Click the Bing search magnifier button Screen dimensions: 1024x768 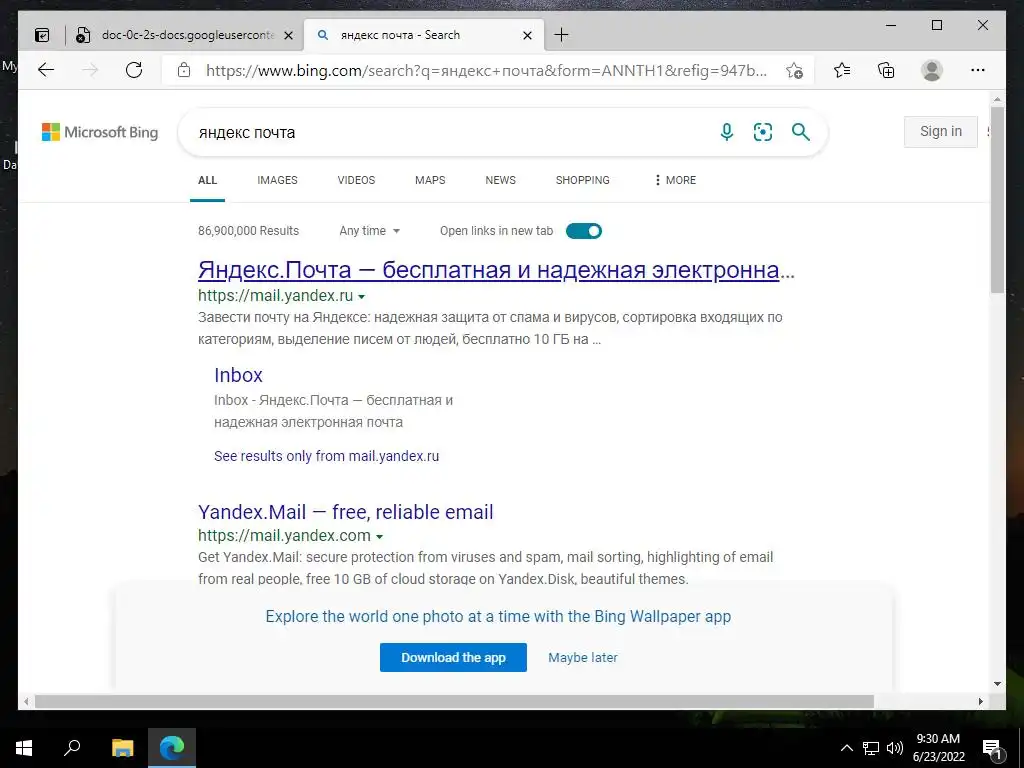point(801,132)
